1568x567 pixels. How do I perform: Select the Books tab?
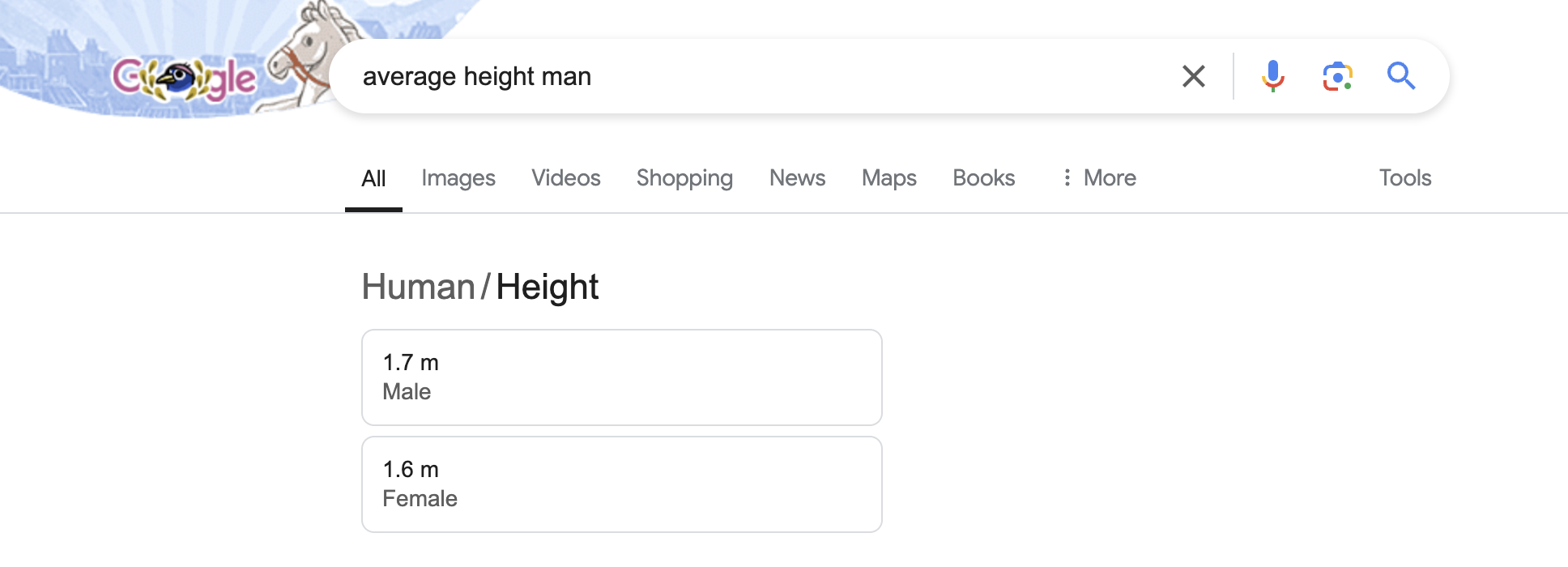[x=983, y=178]
